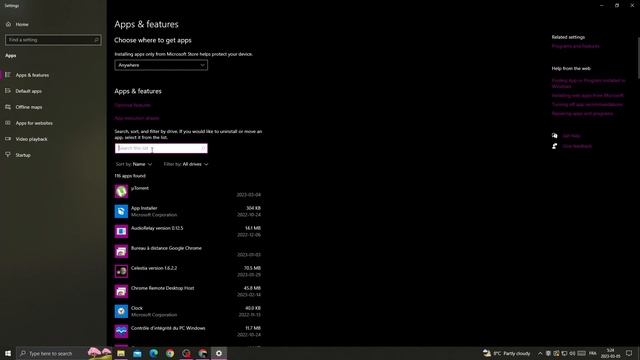Click the Clock app icon
Viewport: 640px width, 360px height.
pos(121,311)
